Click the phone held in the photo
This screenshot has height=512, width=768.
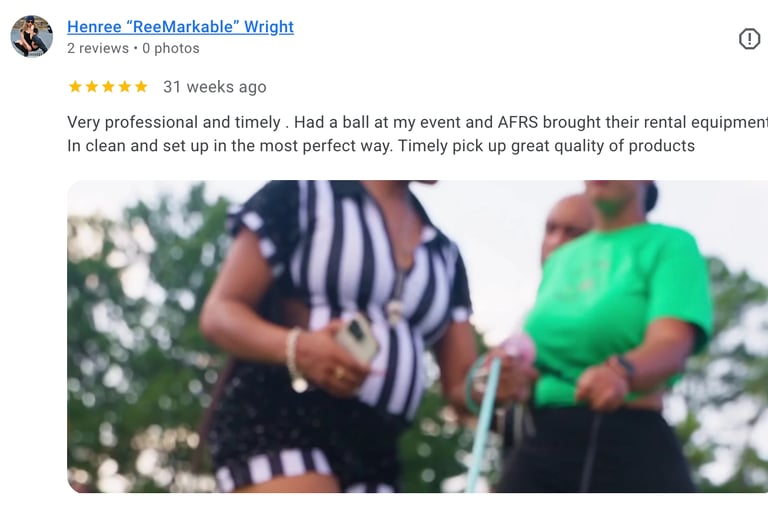(x=357, y=338)
